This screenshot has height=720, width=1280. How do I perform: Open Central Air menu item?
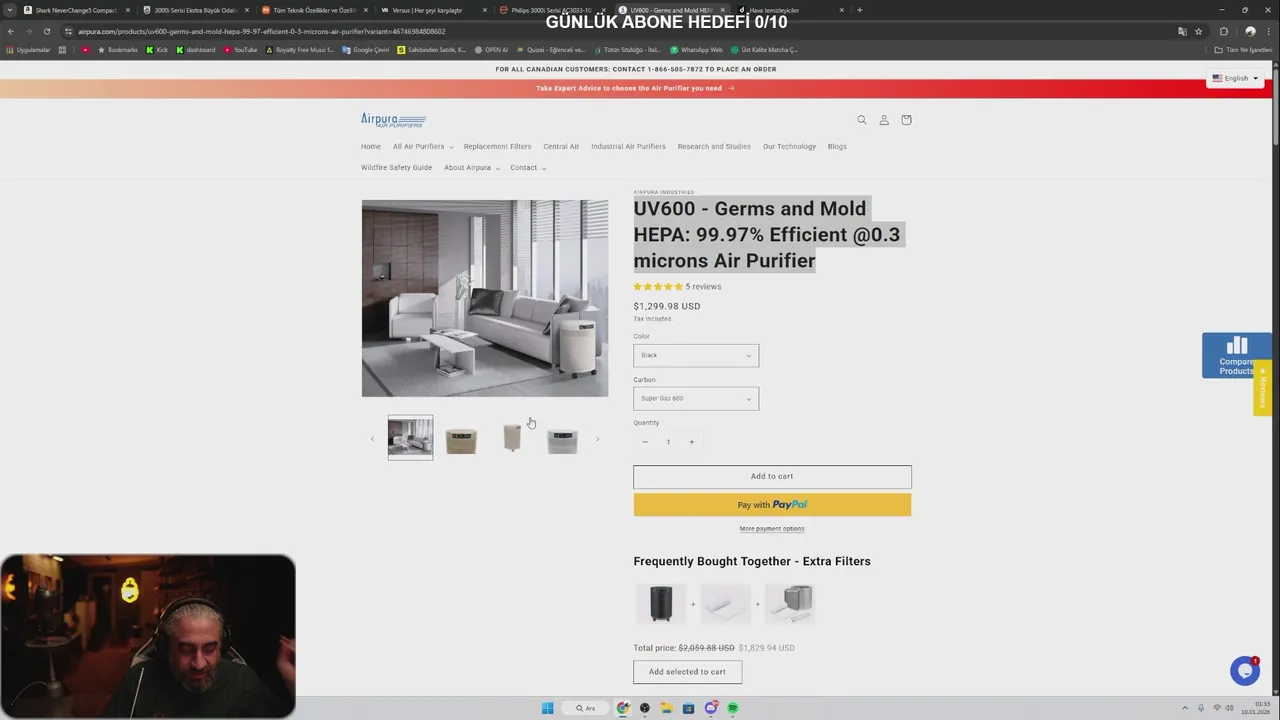pos(561,147)
